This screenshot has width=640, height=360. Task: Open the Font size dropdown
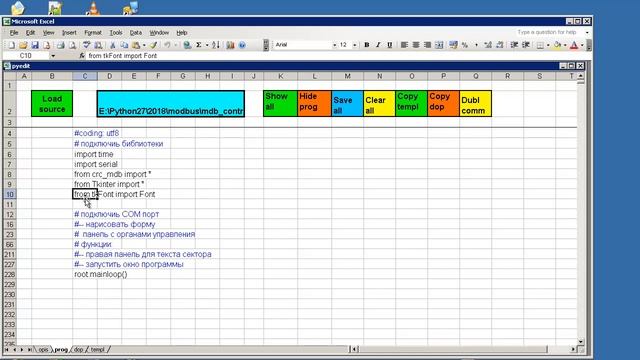click(355, 45)
